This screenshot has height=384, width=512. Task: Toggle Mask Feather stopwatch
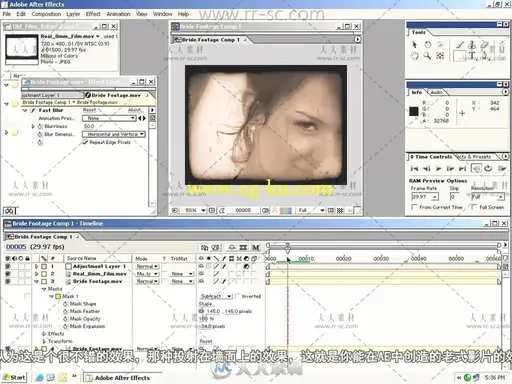(x=66, y=311)
